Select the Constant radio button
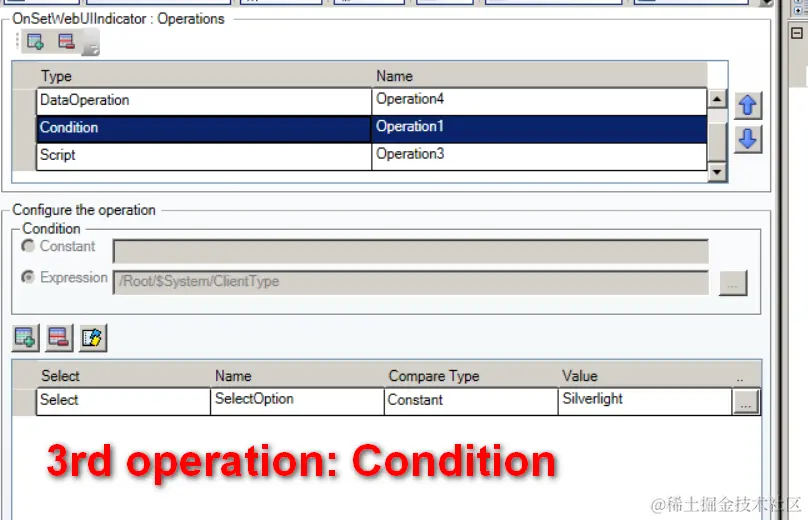 pyautogui.click(x=28, y=246)
